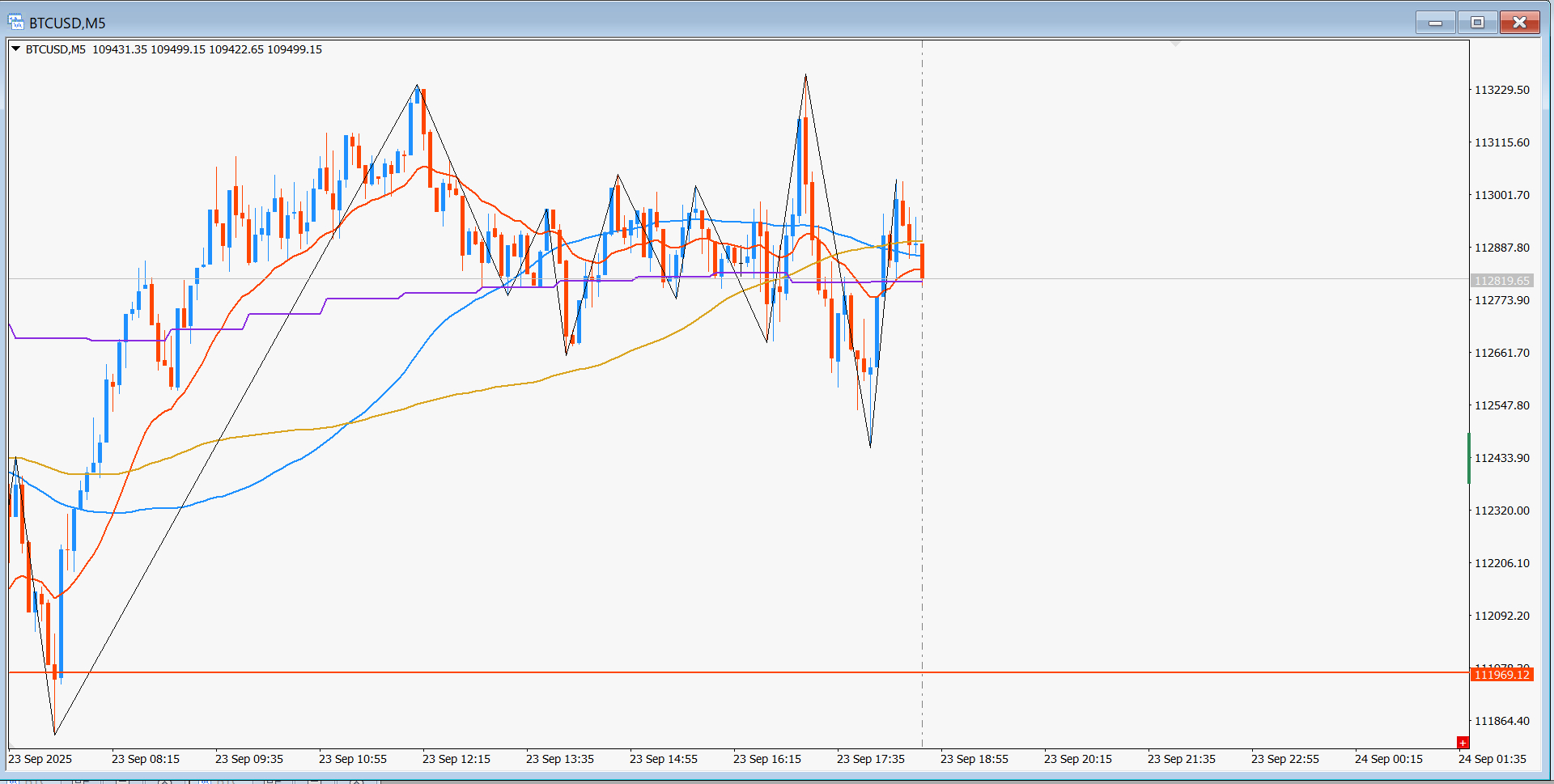
Task: Click the BTCUSD,M5 window title bar text
Action: pyautogui.click(x=67, y=23)
